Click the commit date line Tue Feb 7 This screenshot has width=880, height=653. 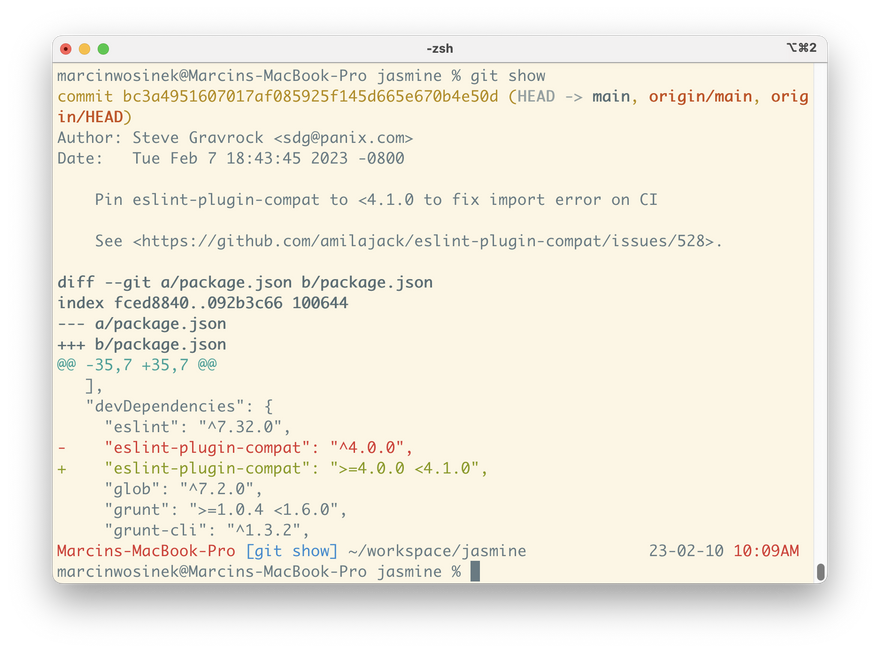(x=230, y=158)
